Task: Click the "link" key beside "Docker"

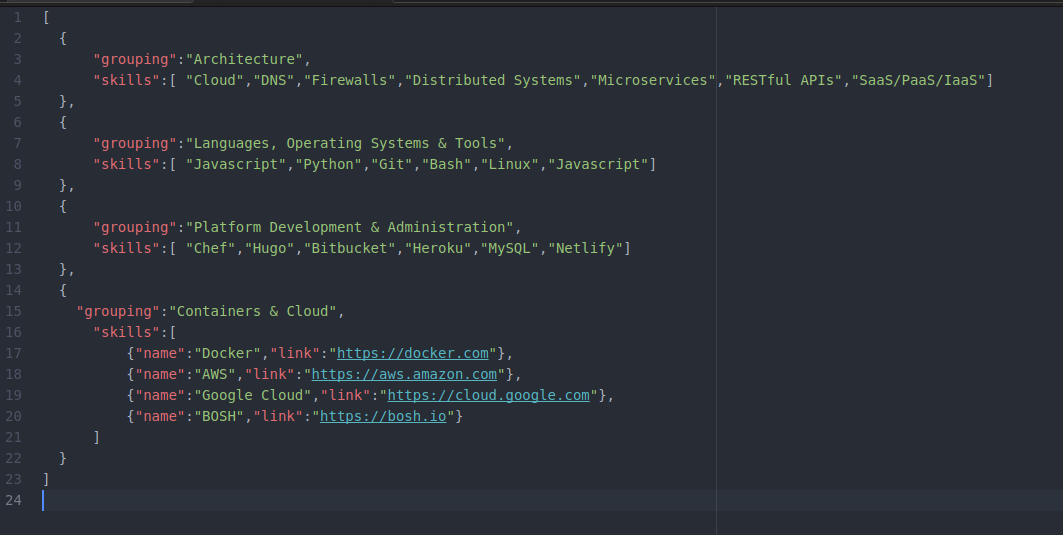Action: [x=295, y=353]
